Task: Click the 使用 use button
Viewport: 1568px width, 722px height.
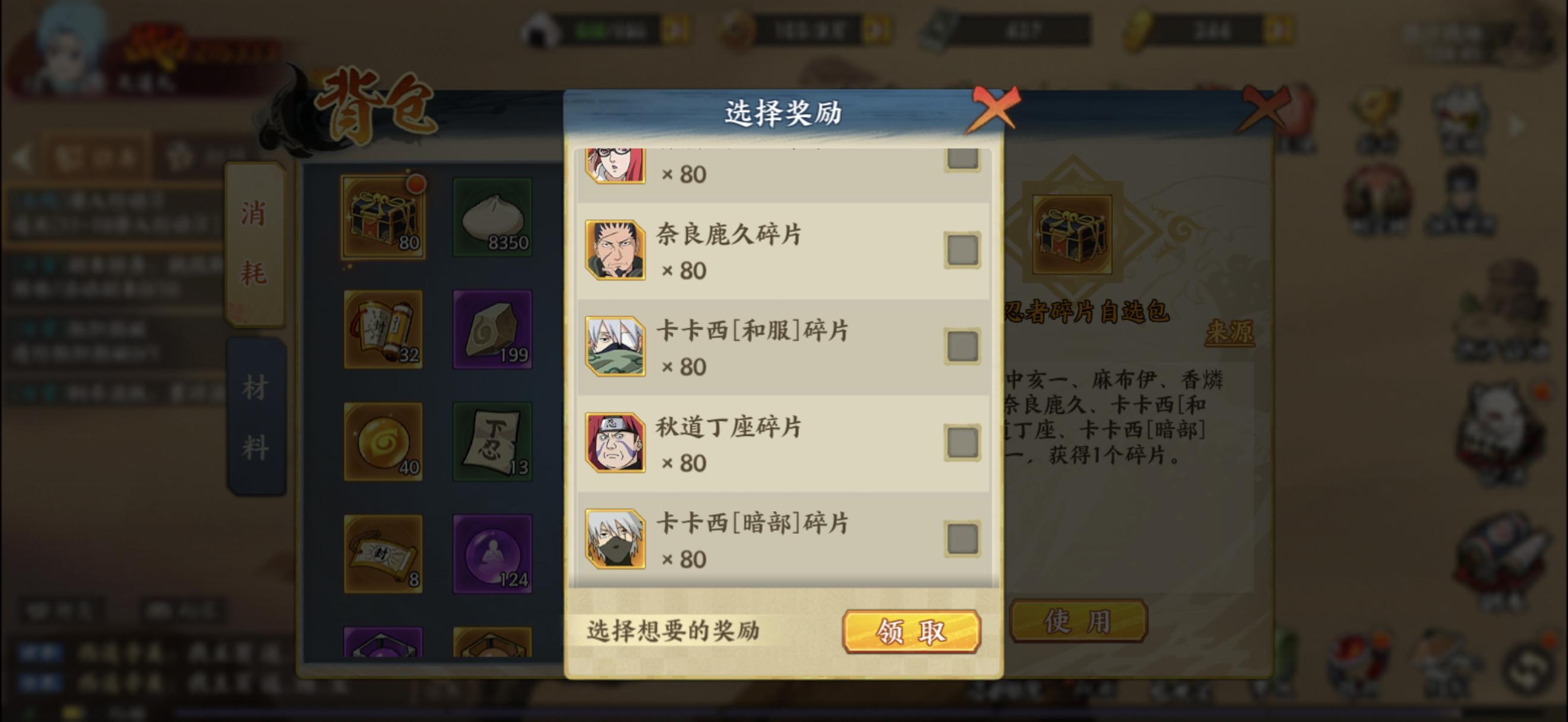Action: [x=1078, y=621]
